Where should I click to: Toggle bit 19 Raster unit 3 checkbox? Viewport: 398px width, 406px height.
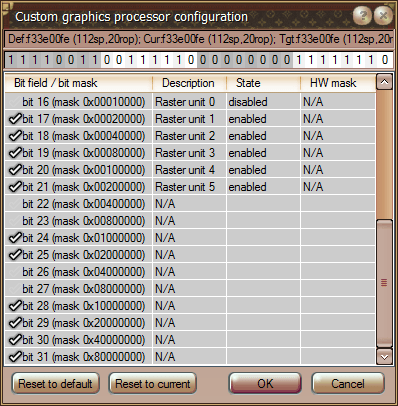click(15, 153)
